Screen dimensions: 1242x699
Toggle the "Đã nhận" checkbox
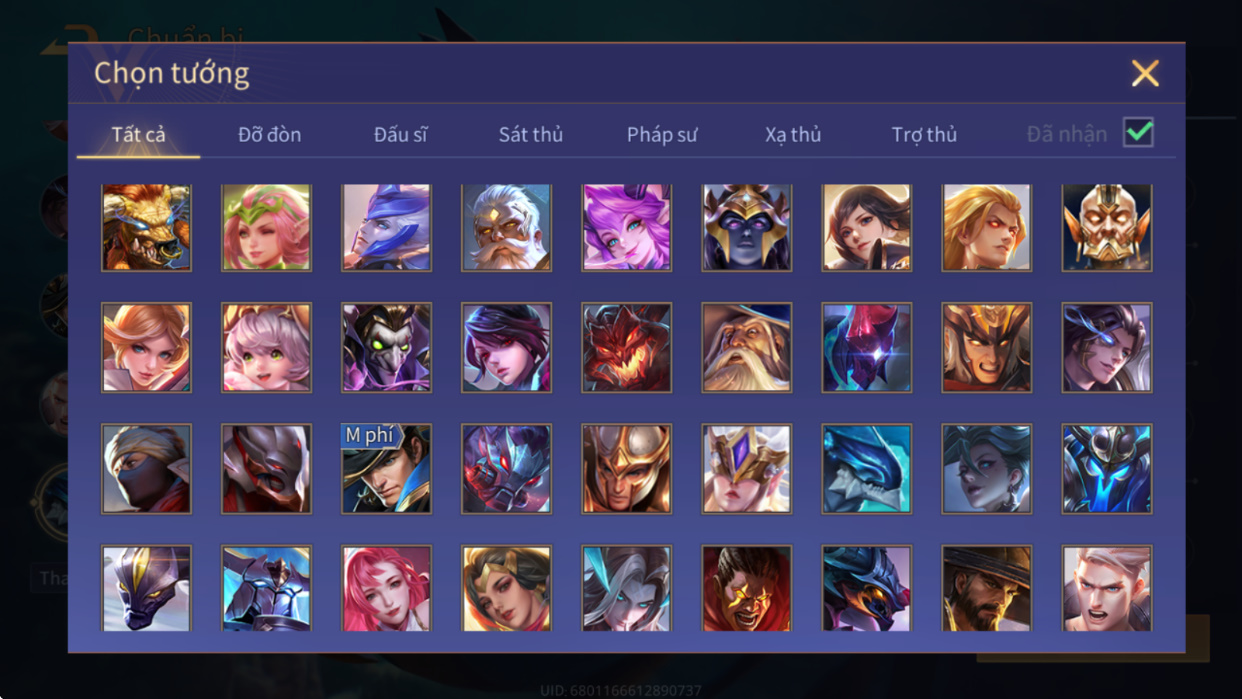(x=1138, y=133)
